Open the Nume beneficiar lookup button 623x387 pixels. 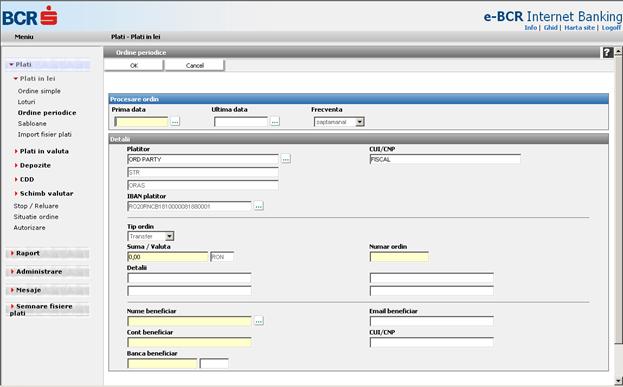tap(259, 321)
